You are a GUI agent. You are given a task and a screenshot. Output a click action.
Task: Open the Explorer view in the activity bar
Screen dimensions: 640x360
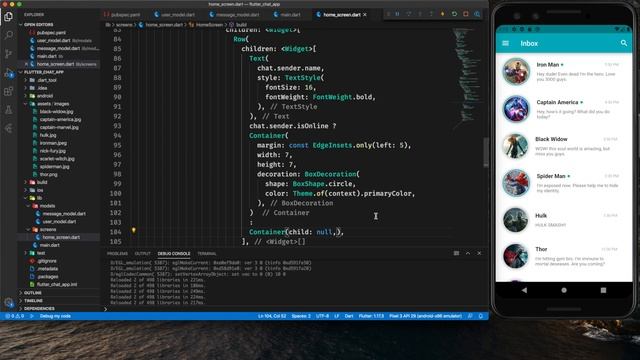click(x=9, y=16)
